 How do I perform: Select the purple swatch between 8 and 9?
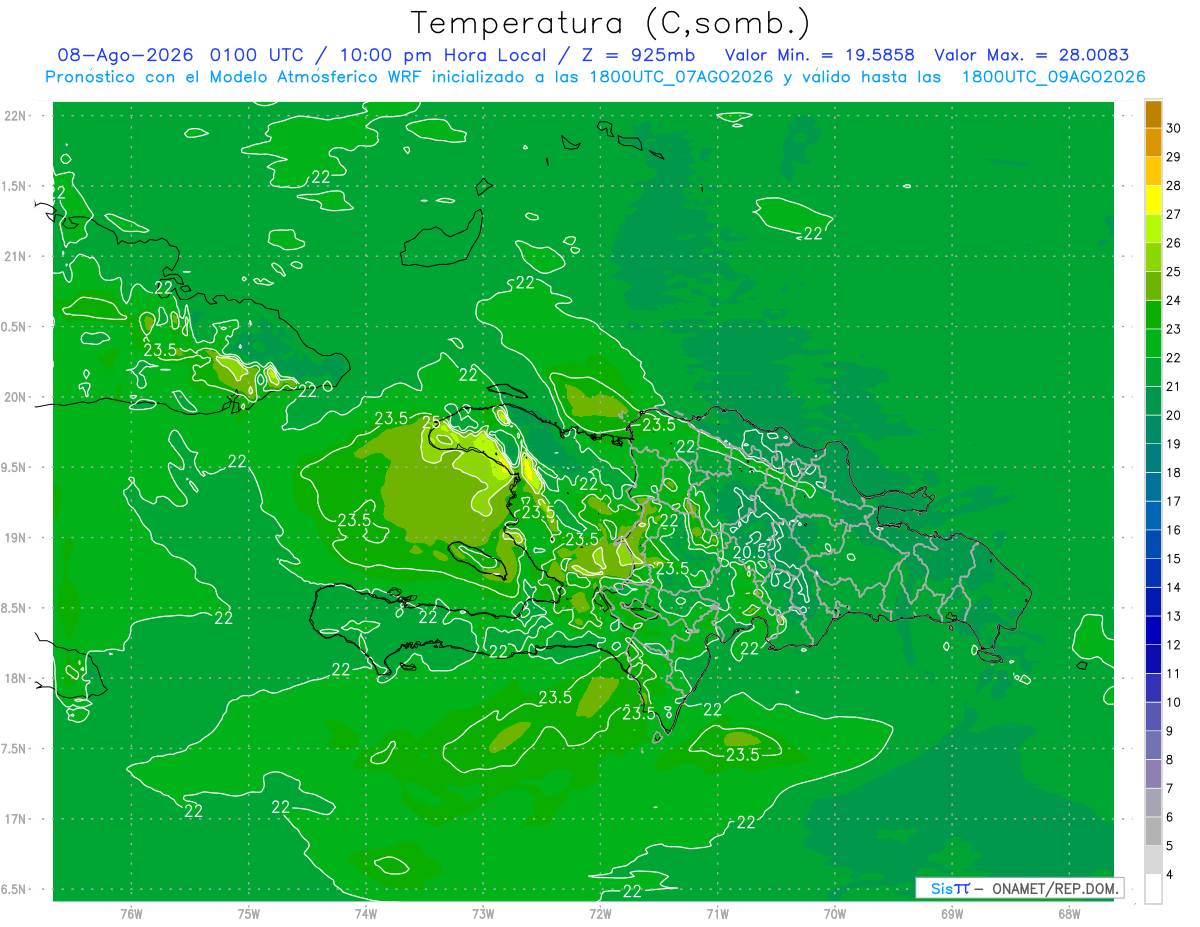[x=1153, y=745]
